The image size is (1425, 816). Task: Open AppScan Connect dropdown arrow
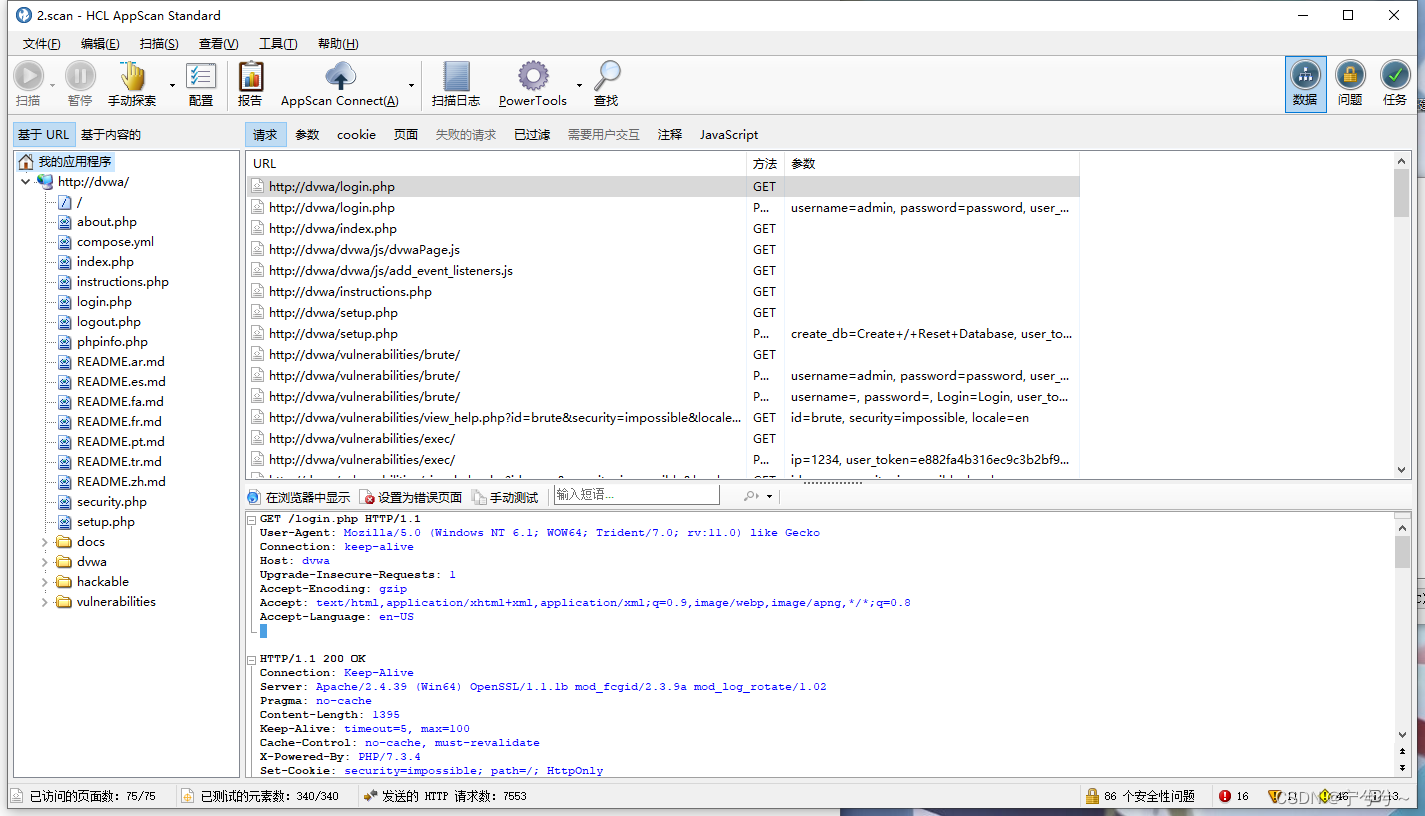[412, 85]
